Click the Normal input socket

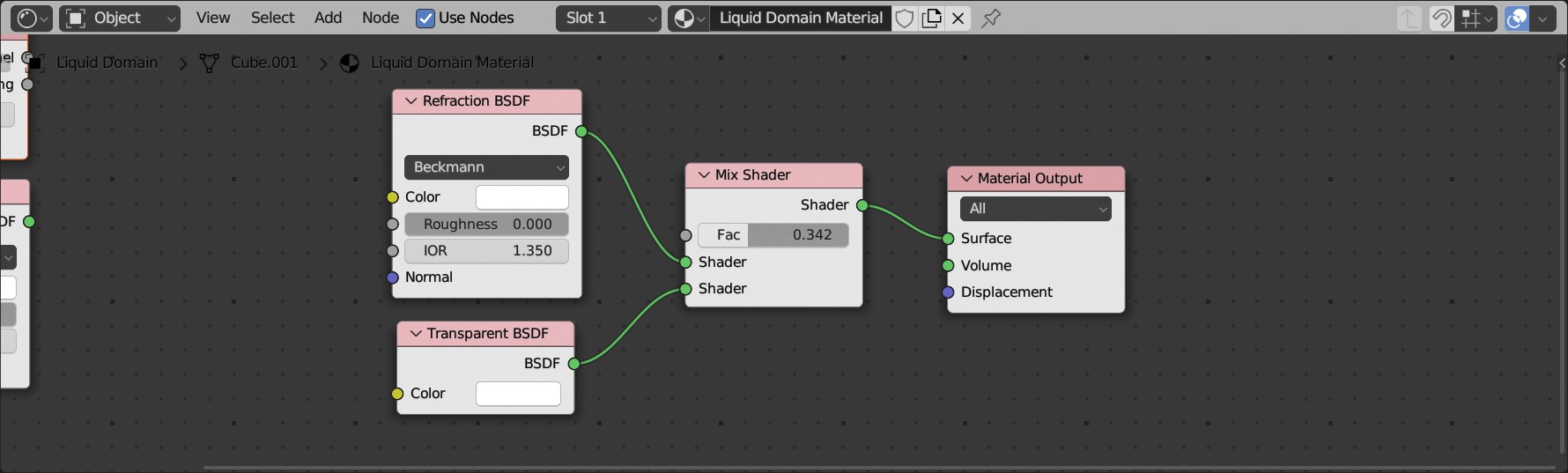coord(393,277)
